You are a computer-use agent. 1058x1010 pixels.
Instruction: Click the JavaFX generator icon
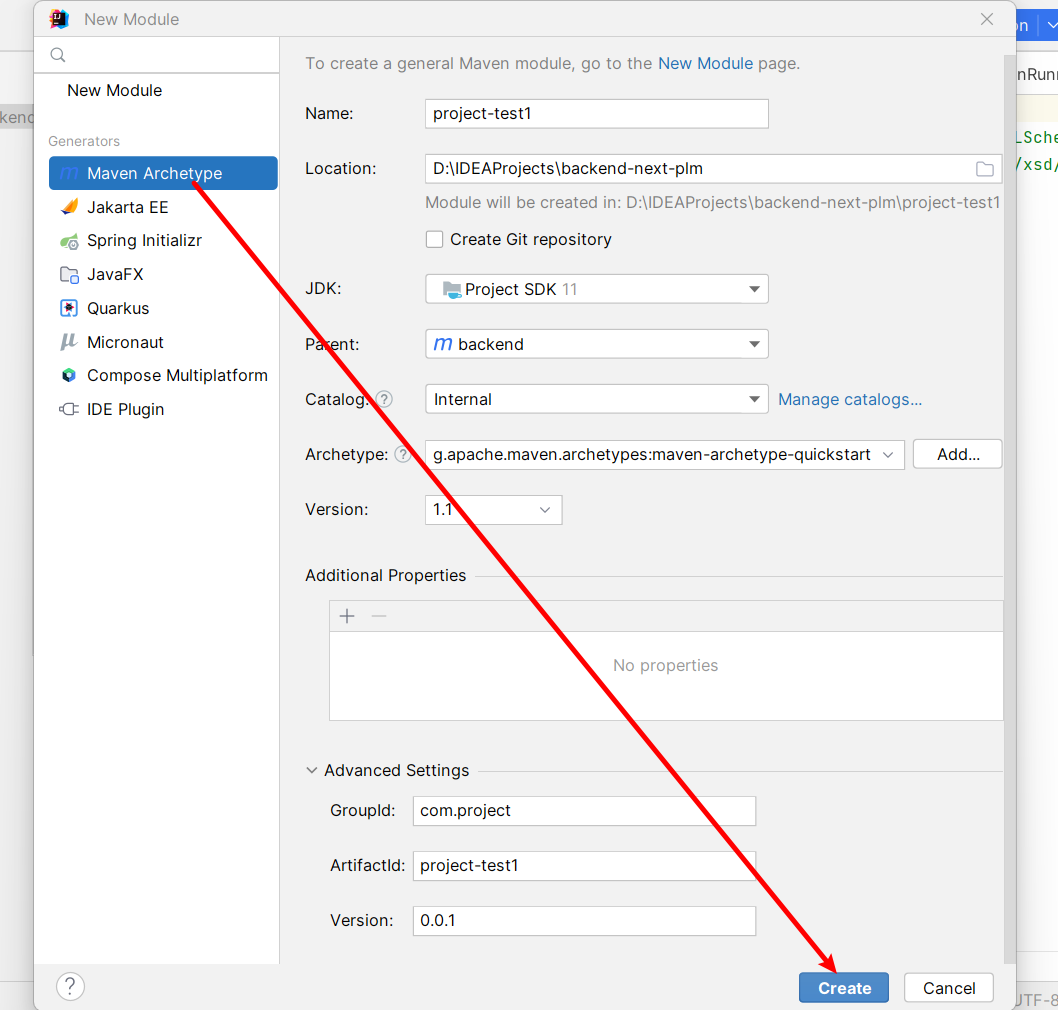[x=69, y=275]
